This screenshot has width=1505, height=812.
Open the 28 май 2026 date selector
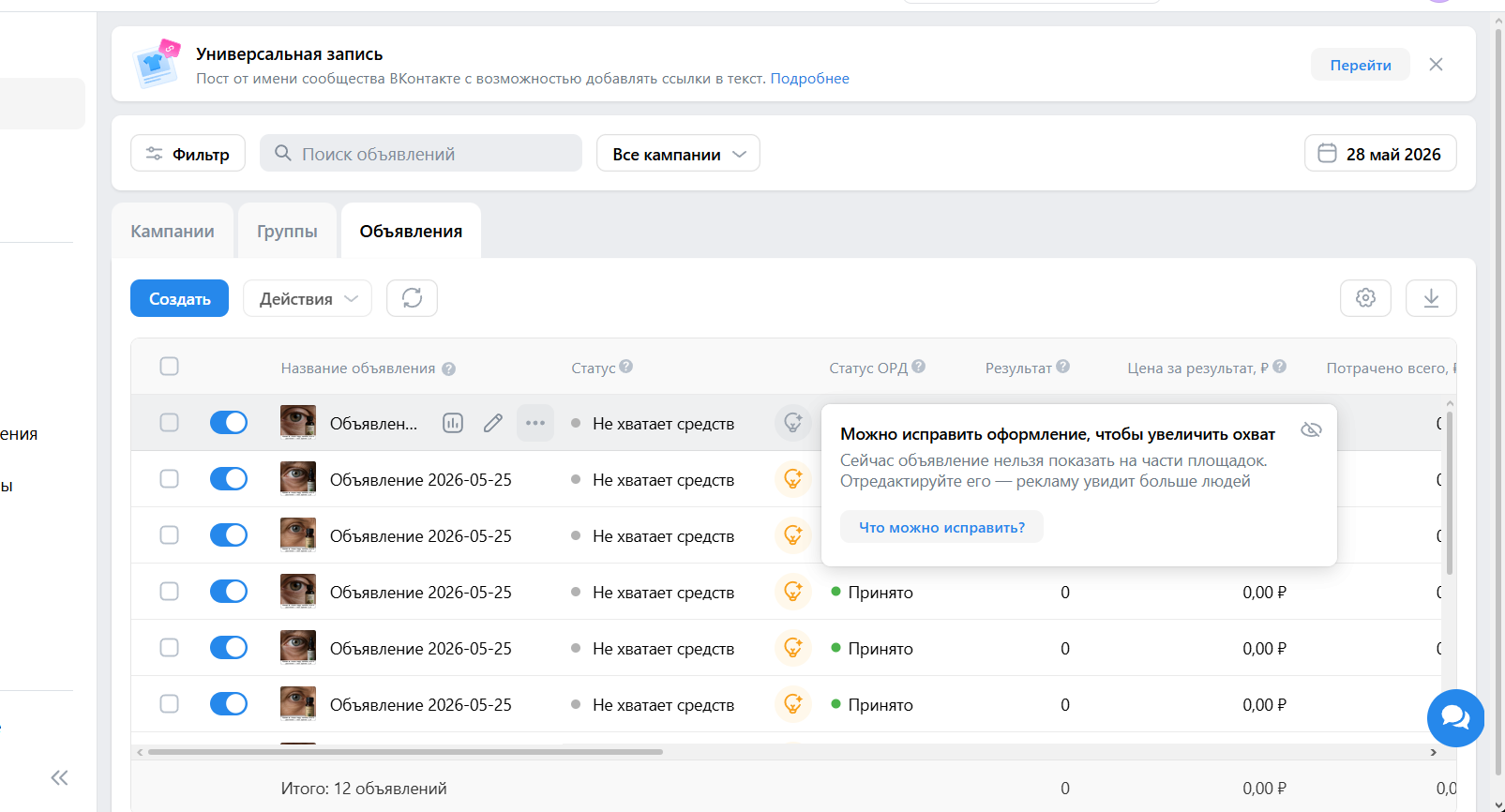tap(1380, 153)
